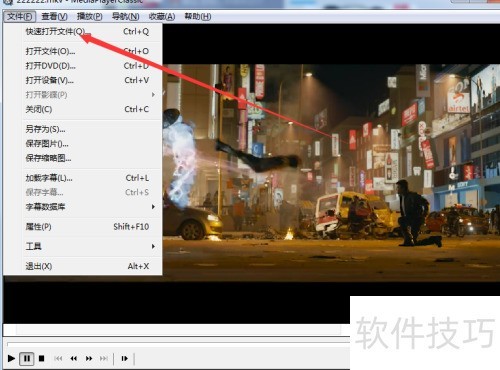
Task: Open the 查看(V) menu
Action: 54,16
